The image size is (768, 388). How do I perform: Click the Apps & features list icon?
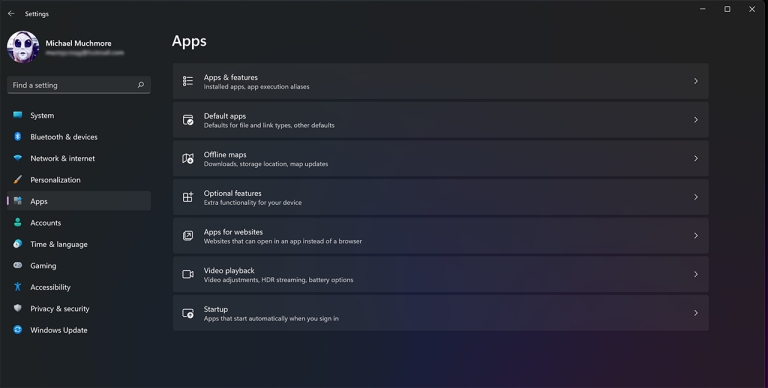(188, 81)
